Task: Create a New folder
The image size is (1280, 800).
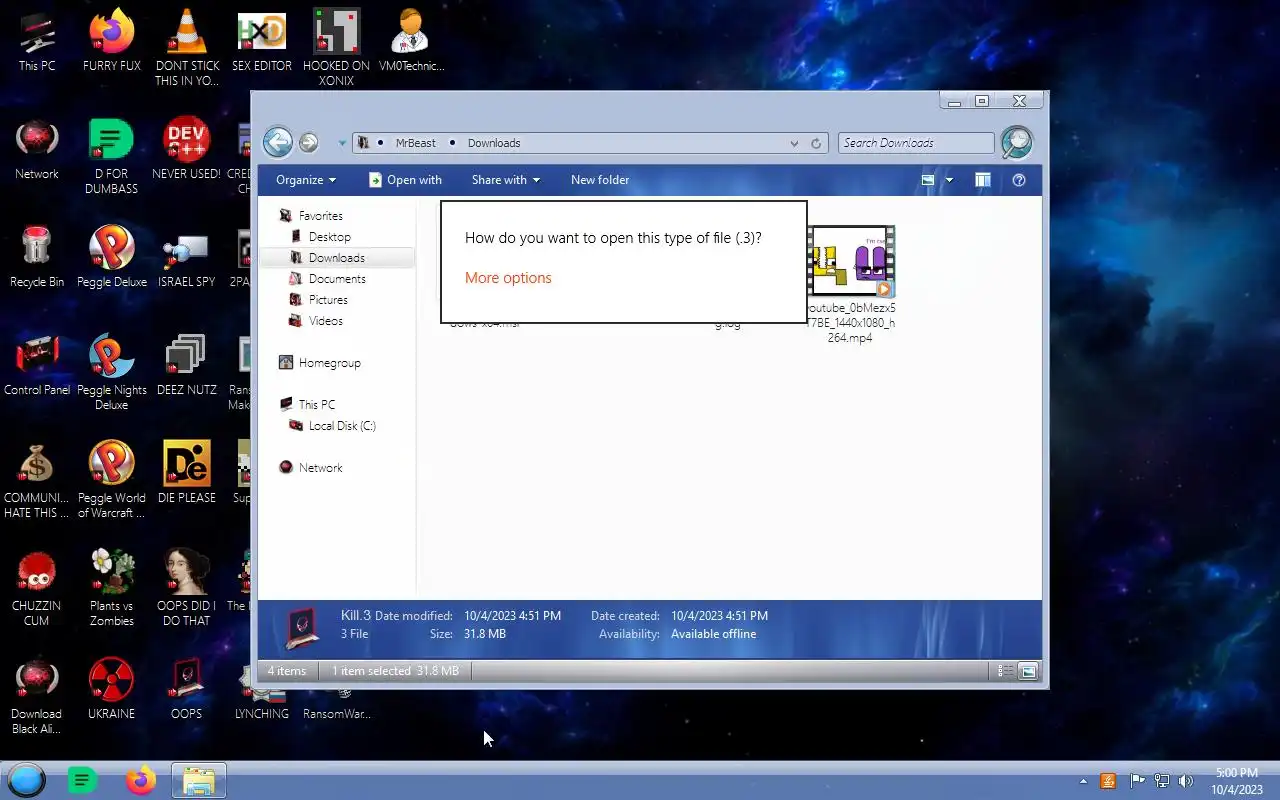Action: [x=600, y=180]
